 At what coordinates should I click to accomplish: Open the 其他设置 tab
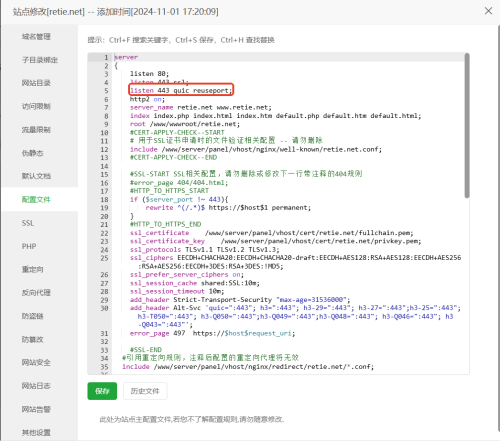(x=36, y=432)
